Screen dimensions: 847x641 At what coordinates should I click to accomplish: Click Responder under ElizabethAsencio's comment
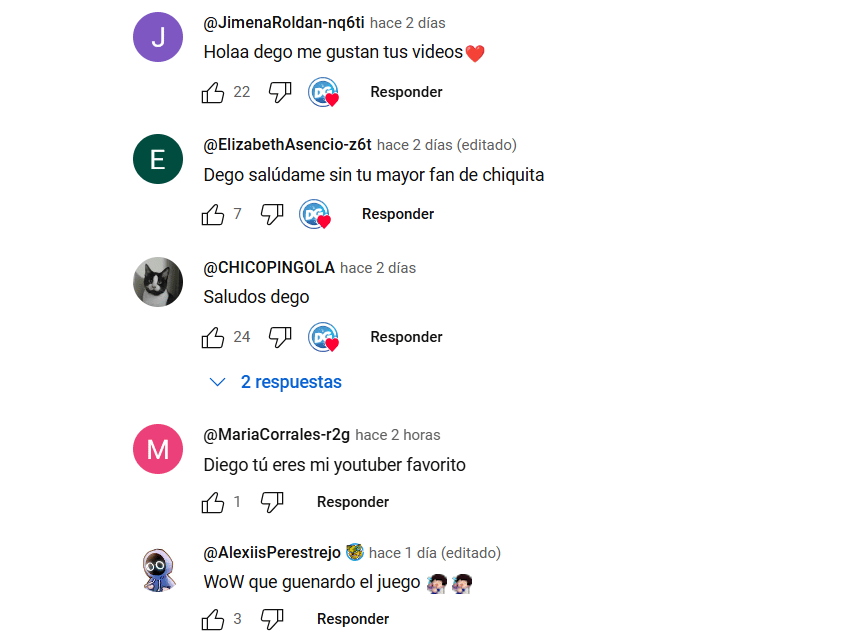398,214
